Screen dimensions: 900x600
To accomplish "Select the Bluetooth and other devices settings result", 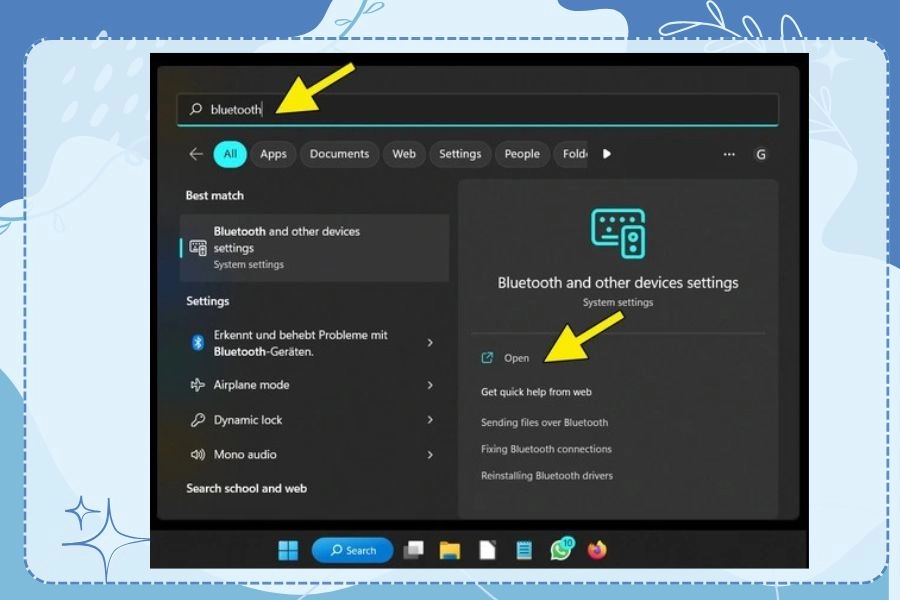I will click(x=315, y=247).
